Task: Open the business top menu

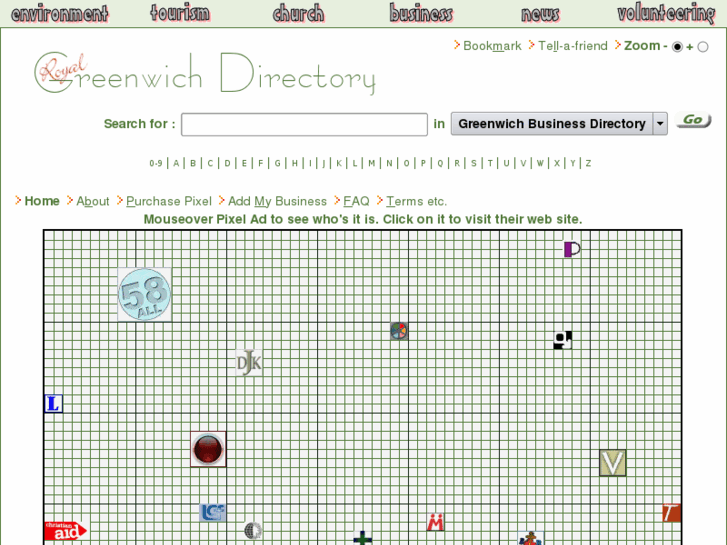Action: [x=421, y=13]
